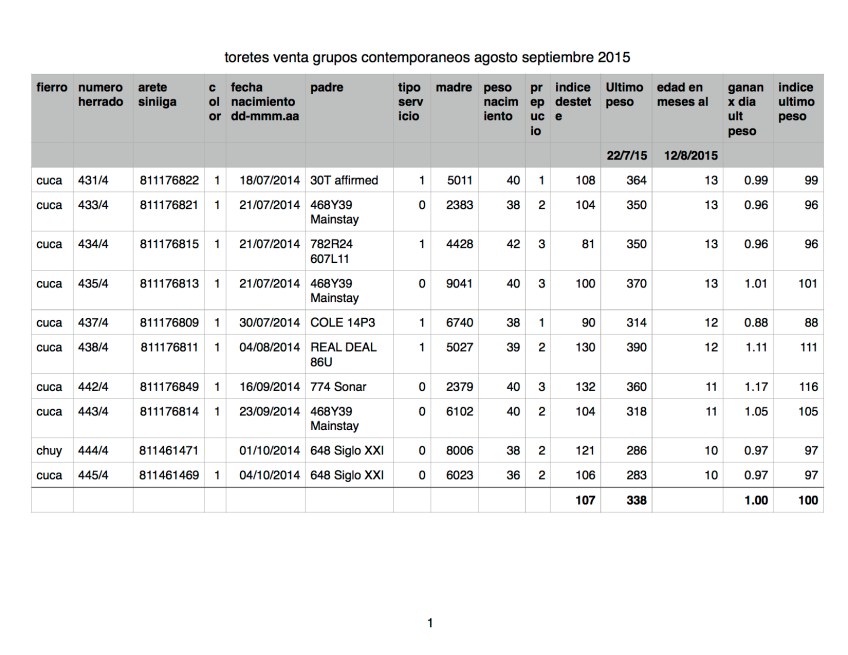The width and height of the screenshot is (848, 655).
Task: Select the 'fierro' column header
Action: [51, 88]
